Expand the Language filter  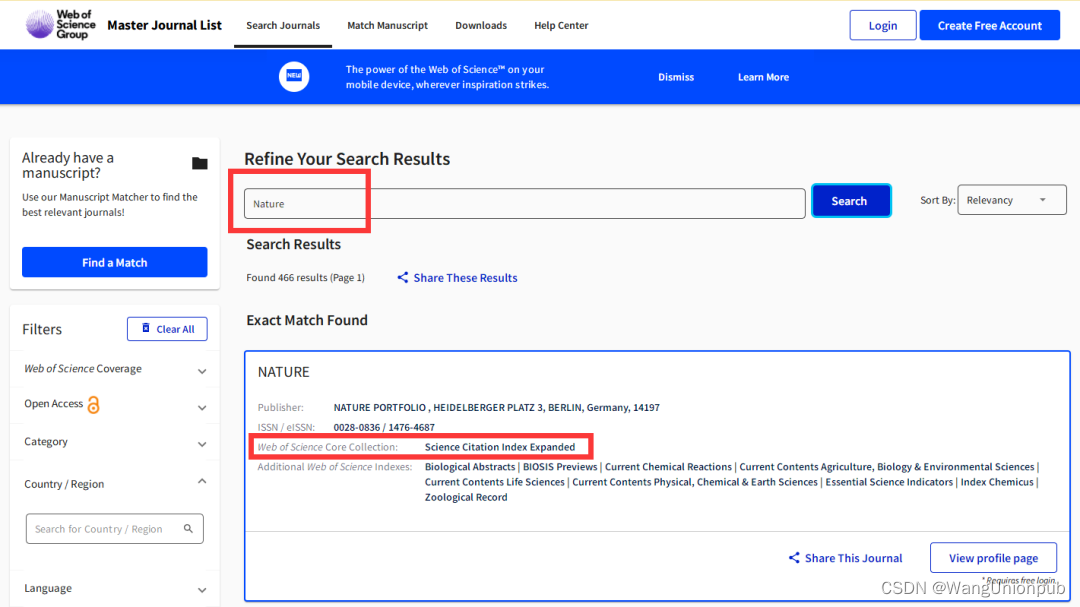click(202, 590)
